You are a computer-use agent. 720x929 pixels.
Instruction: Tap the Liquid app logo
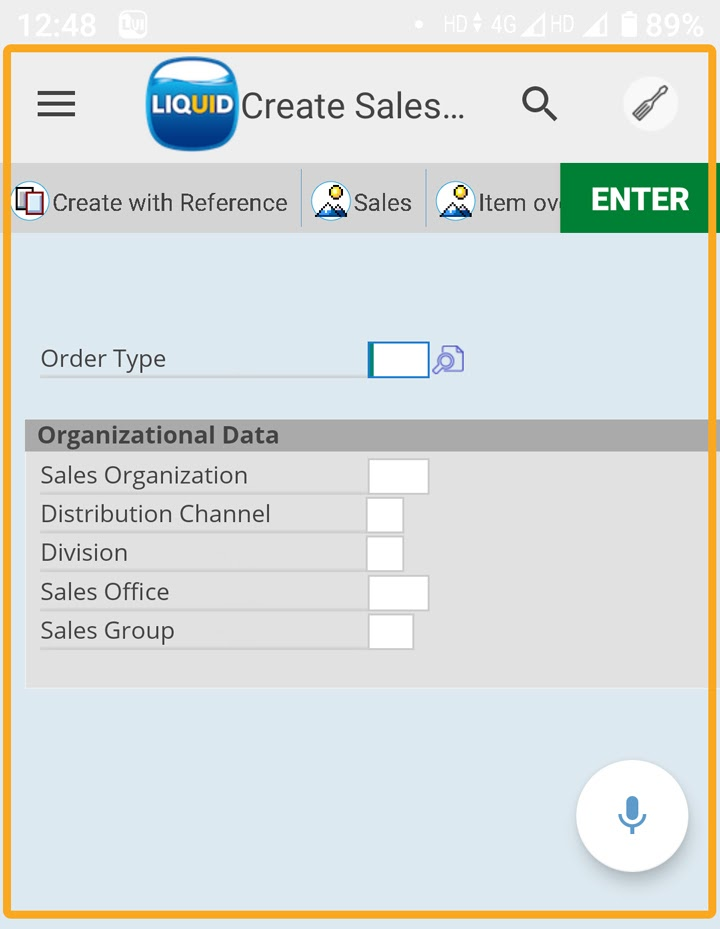[x=191, y=104]
